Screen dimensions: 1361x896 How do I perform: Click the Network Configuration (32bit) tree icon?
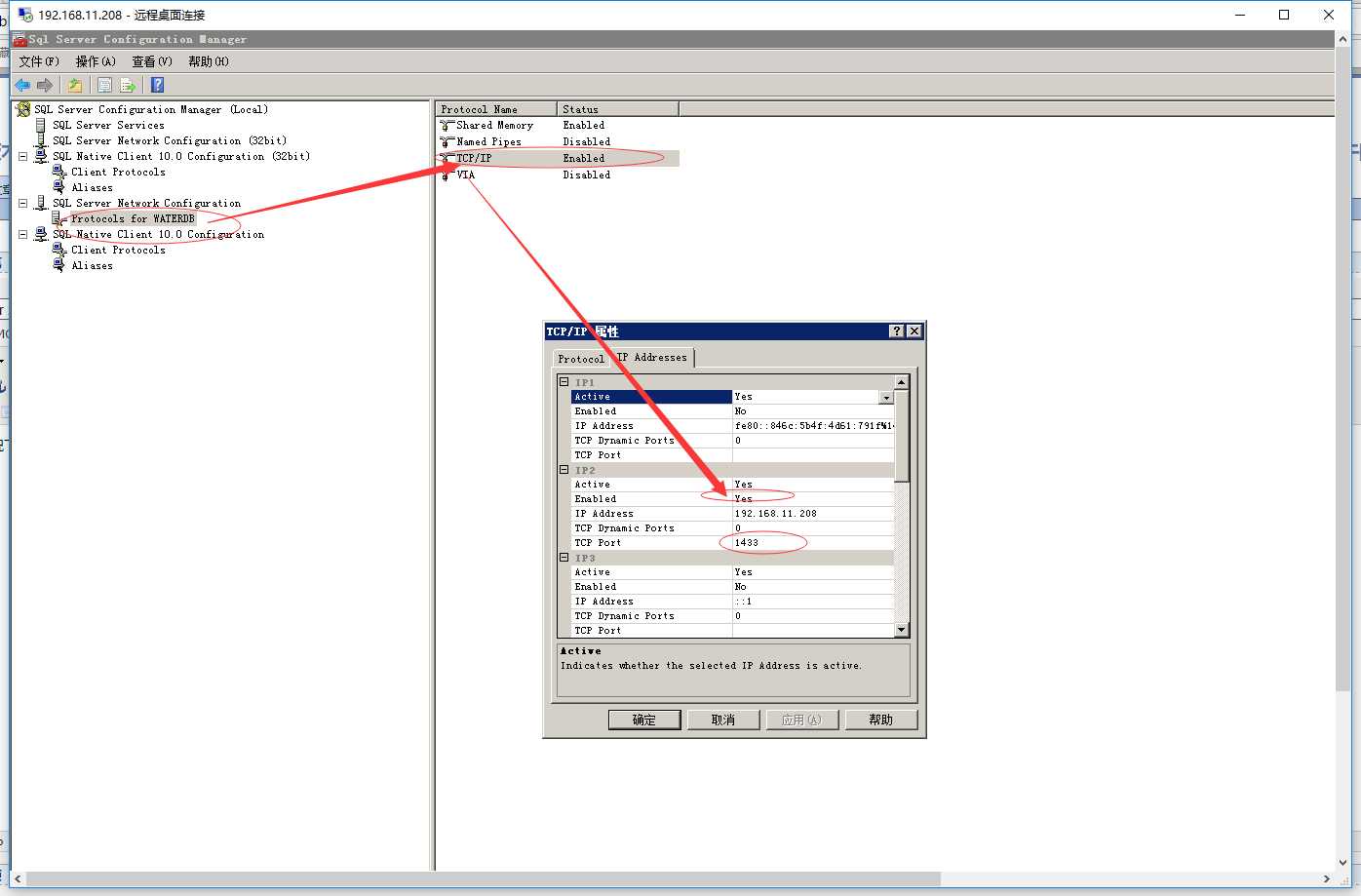pos(41,140)
